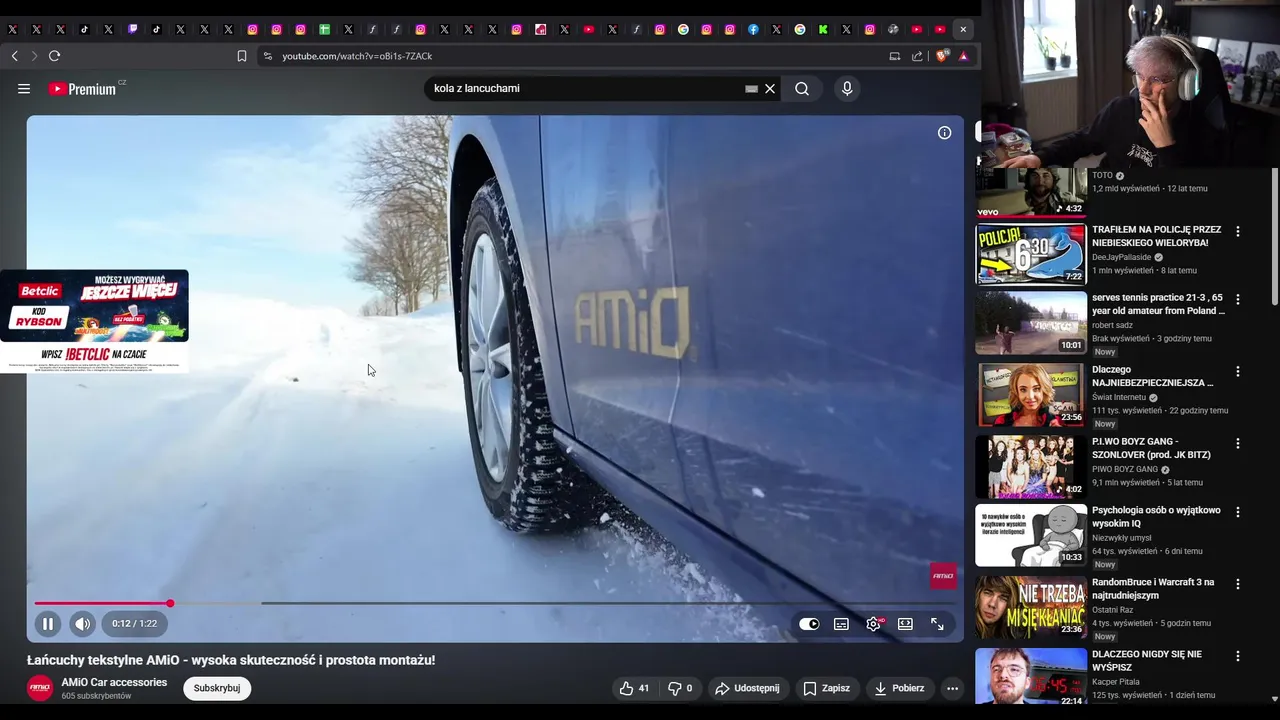Click the progress bar scrubber handle
The height and width of the screenshot is (720, 1280).
pyautogui.click(x=170, y=603)
